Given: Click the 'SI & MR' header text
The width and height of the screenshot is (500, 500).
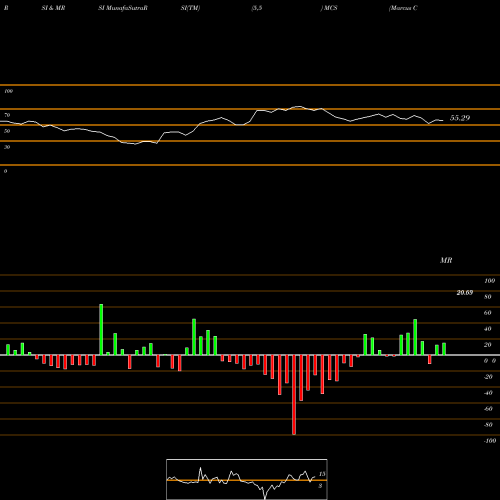Looking at the screenshot, I should (53, 8).
